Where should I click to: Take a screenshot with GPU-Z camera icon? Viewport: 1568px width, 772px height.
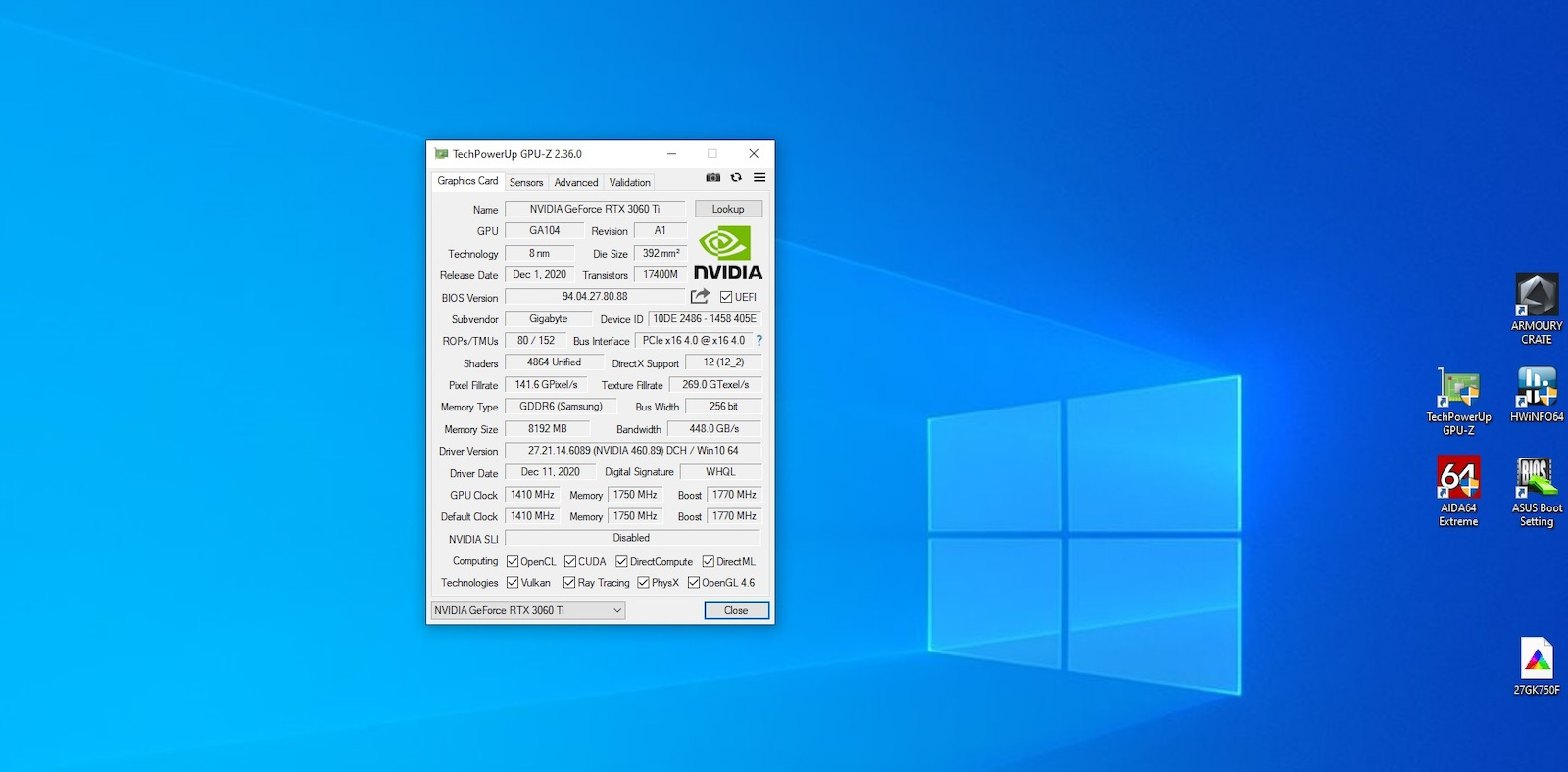coord(713,178)
